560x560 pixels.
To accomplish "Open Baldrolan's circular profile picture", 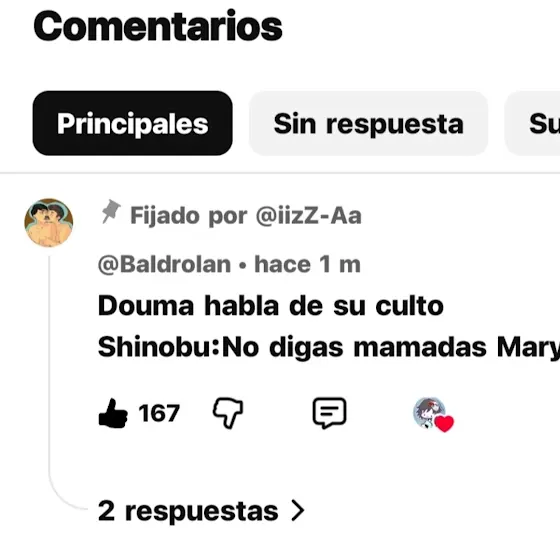I will [49, 222].
